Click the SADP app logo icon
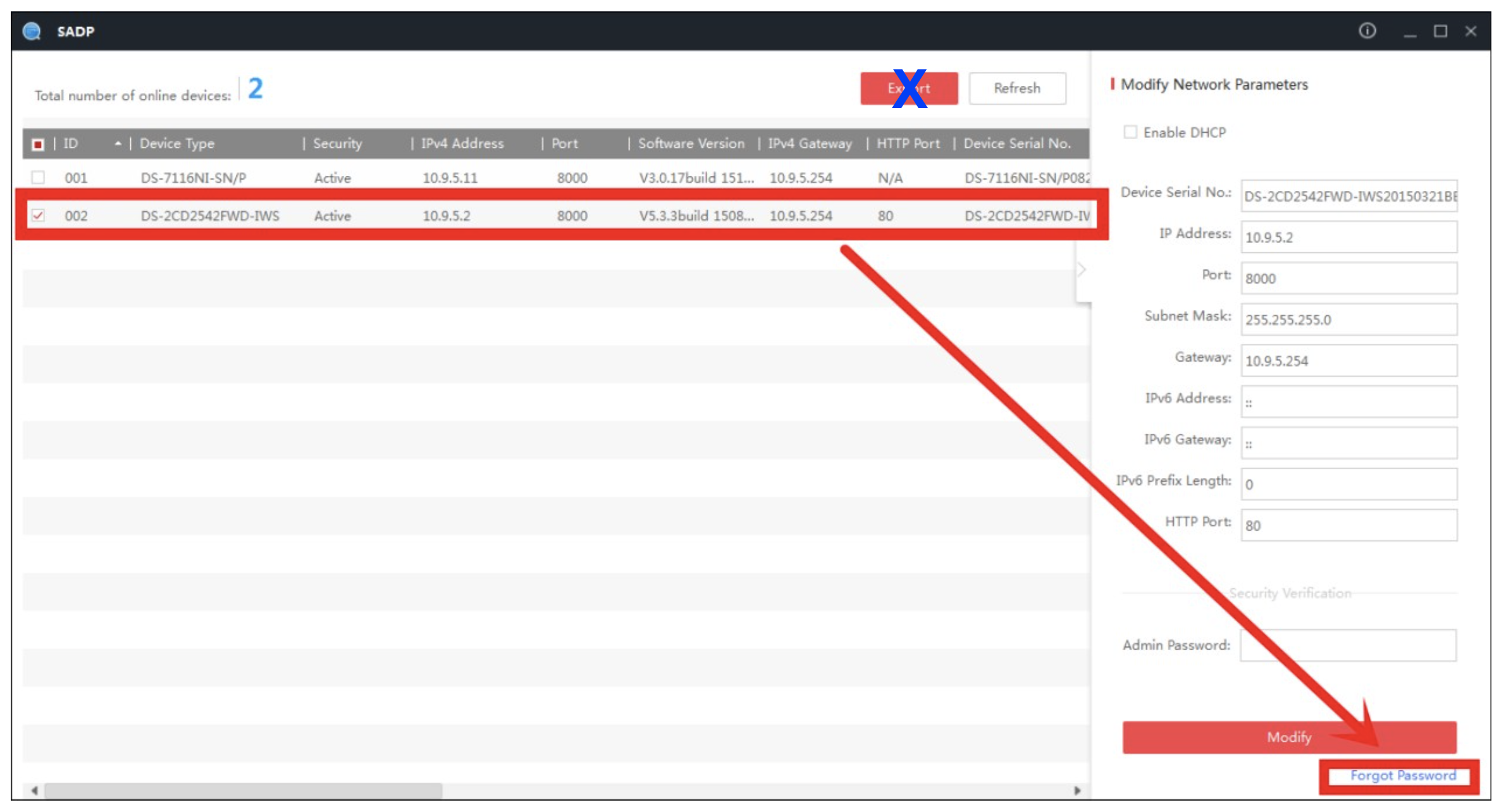 (x=32, y=31)
